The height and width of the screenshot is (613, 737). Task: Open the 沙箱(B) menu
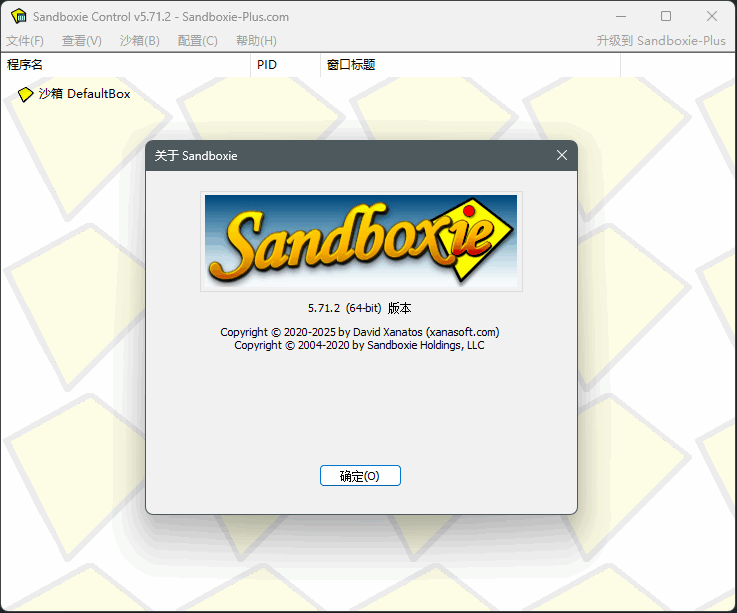coord(139,41)
